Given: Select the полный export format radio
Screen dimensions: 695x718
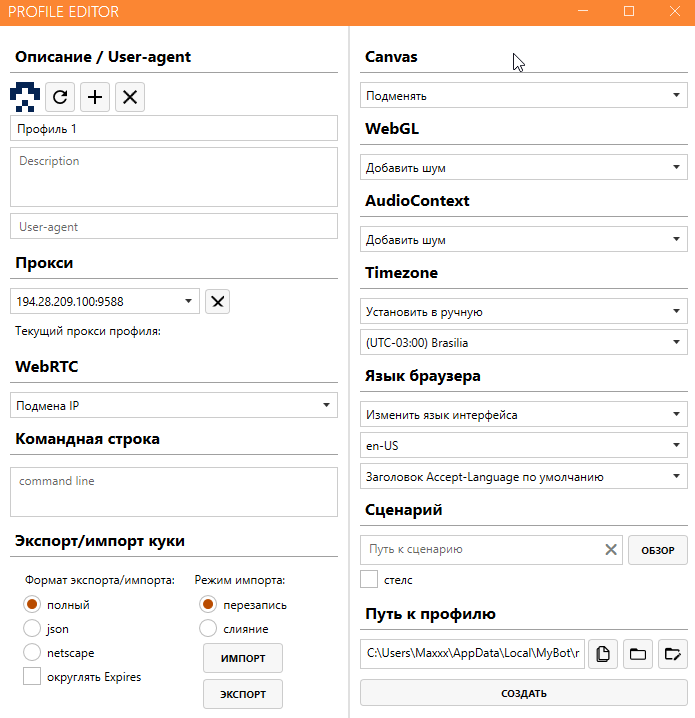Looking at the screenshot, I should point(32,604).
